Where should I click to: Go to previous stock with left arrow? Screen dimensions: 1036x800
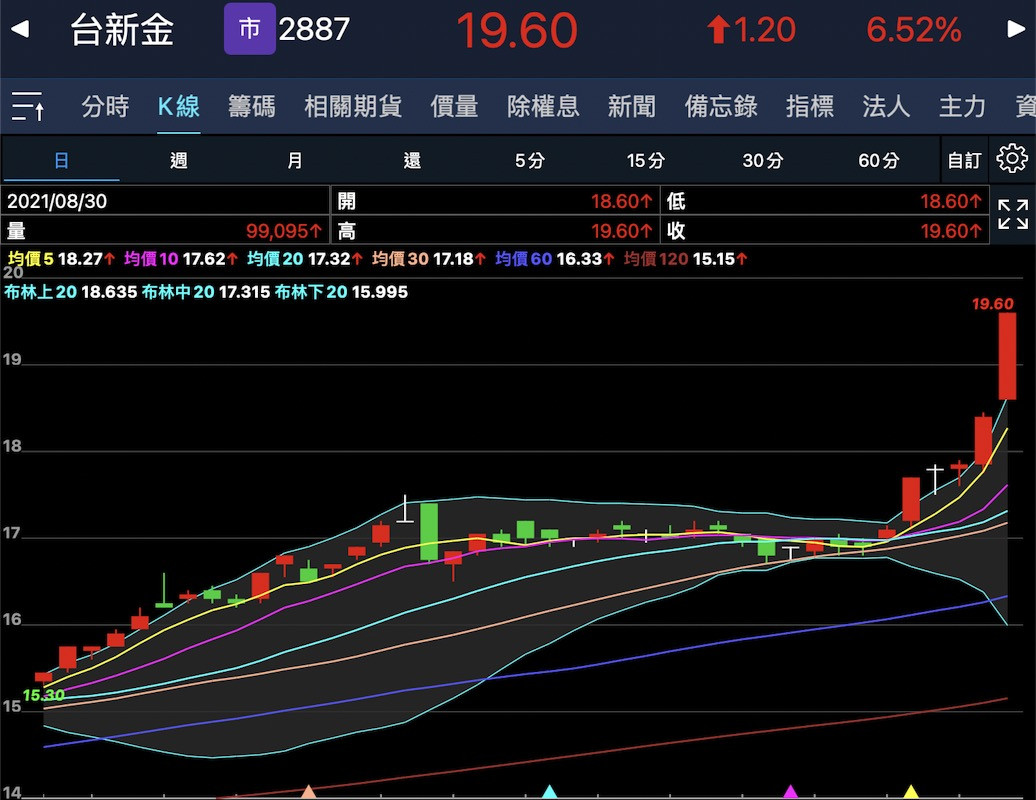coord(20,29)
